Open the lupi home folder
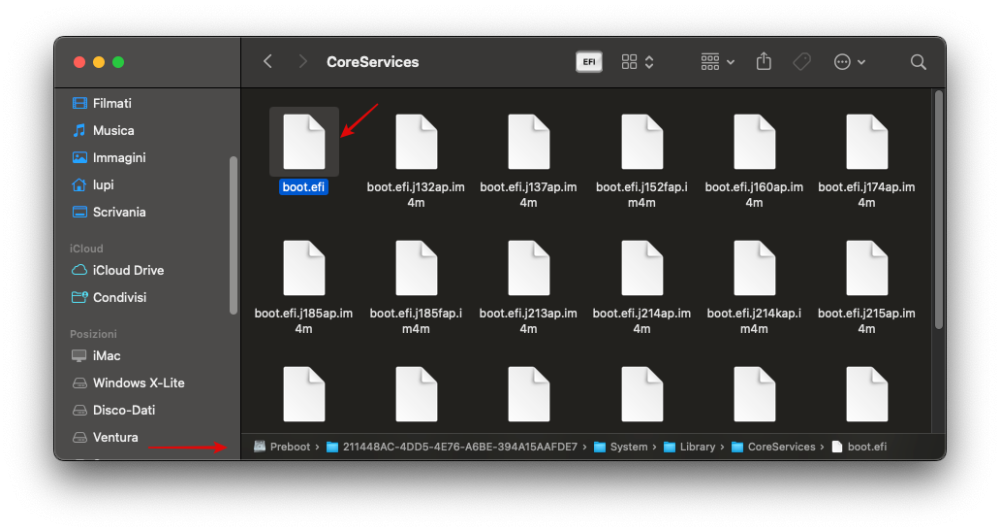The width and height of the screenshot is (1000, 532). click(x=93, y=185)
